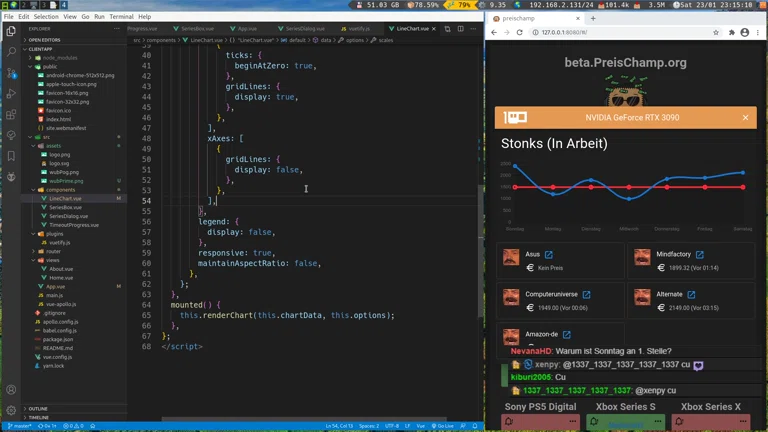This screenshot has width=768, height=432.
Task: Open Run and Debug view
Action: point(12,92)
